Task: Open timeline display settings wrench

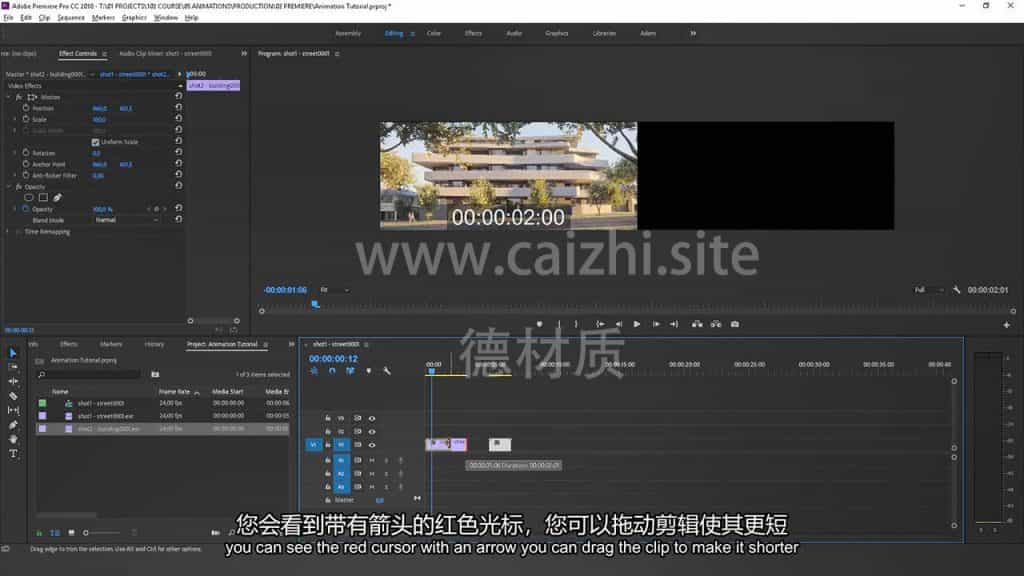Action: (x=387, y=371)
